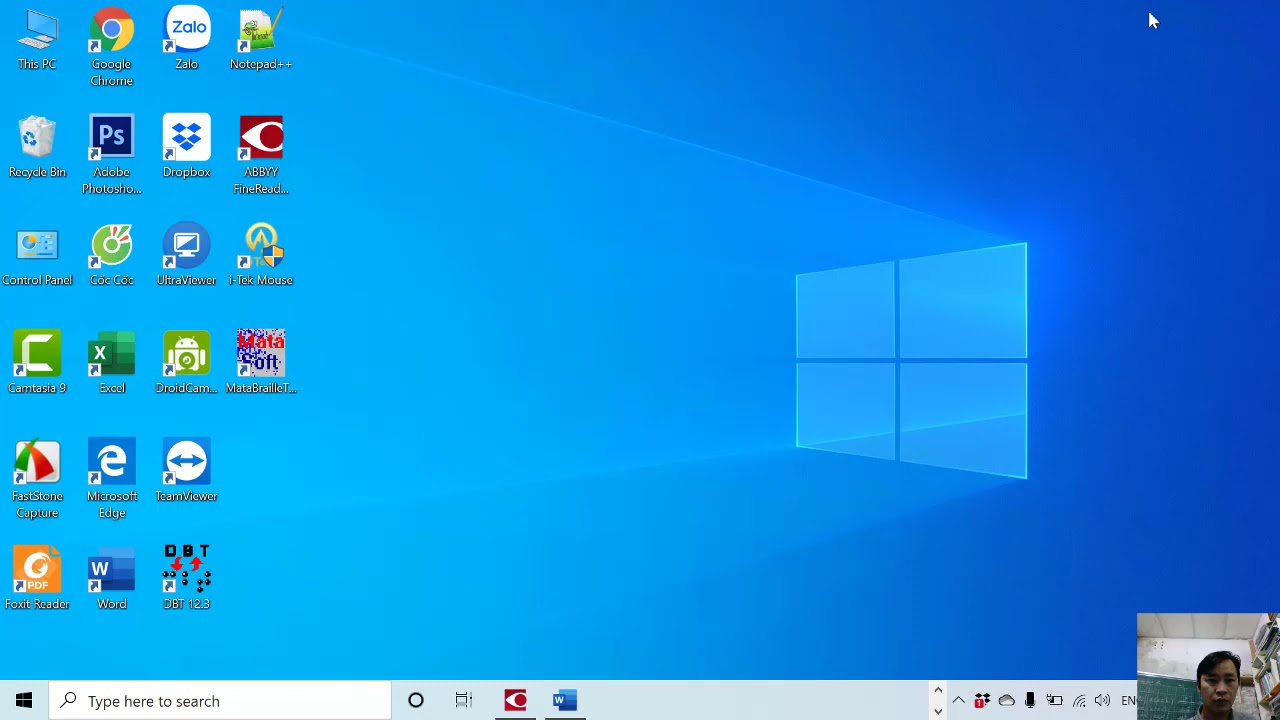
Task: Select UltraViewer desktop icon
Action: 186,256
